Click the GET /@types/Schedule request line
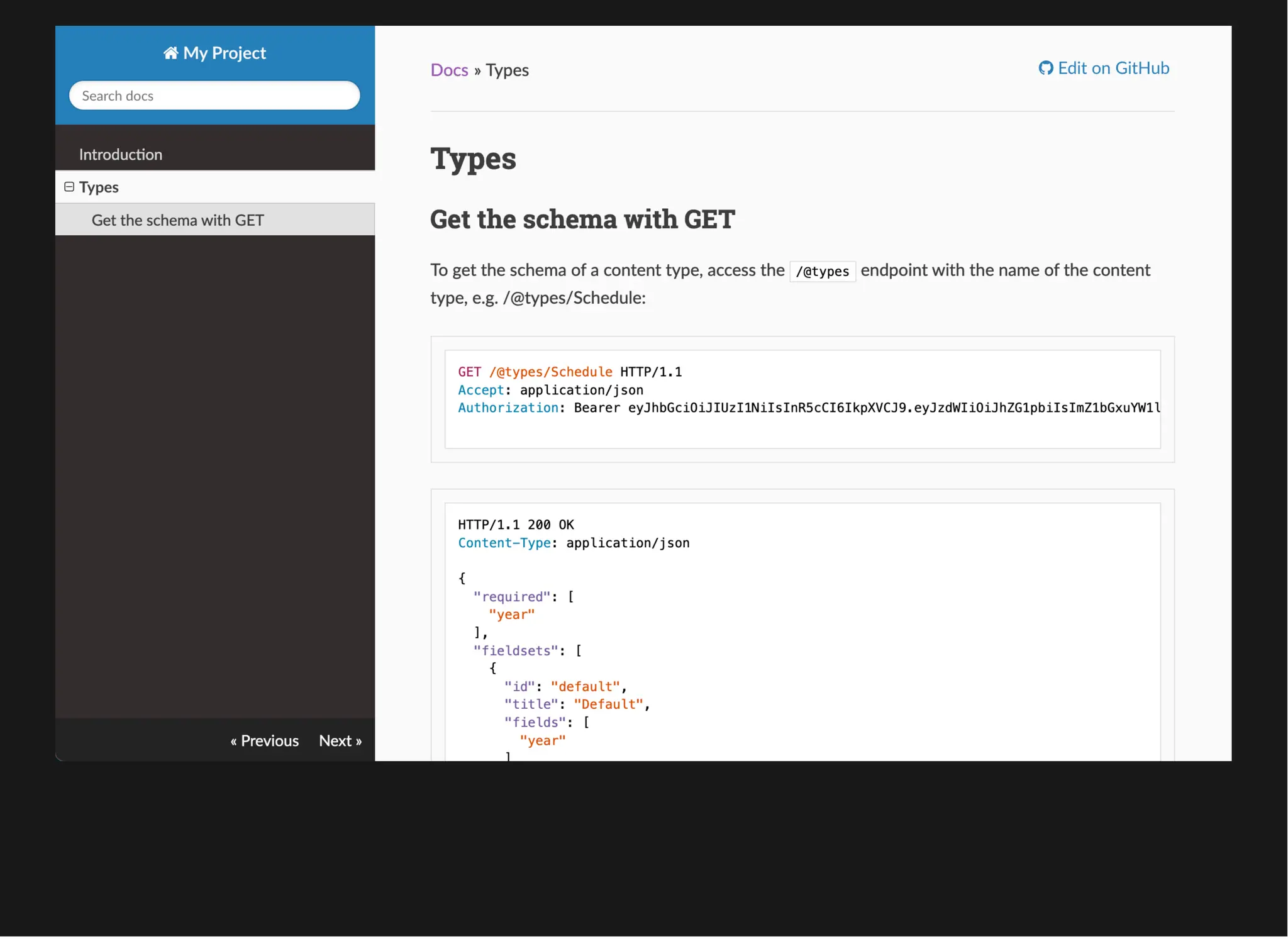Screen dimensions: 1288x939 click(x=569, y=372)
